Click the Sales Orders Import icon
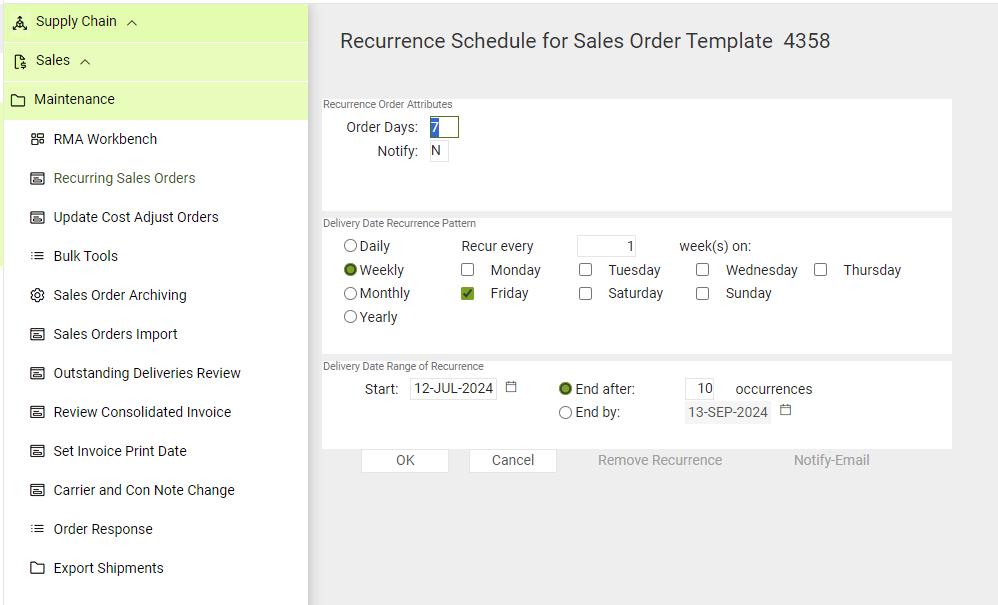The width and height of the screenshot is (998, 605). (x=37, y=334)
